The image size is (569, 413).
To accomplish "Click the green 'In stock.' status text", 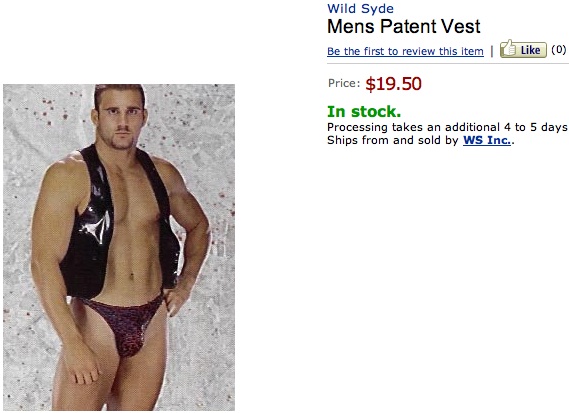I will pos(364,112).
